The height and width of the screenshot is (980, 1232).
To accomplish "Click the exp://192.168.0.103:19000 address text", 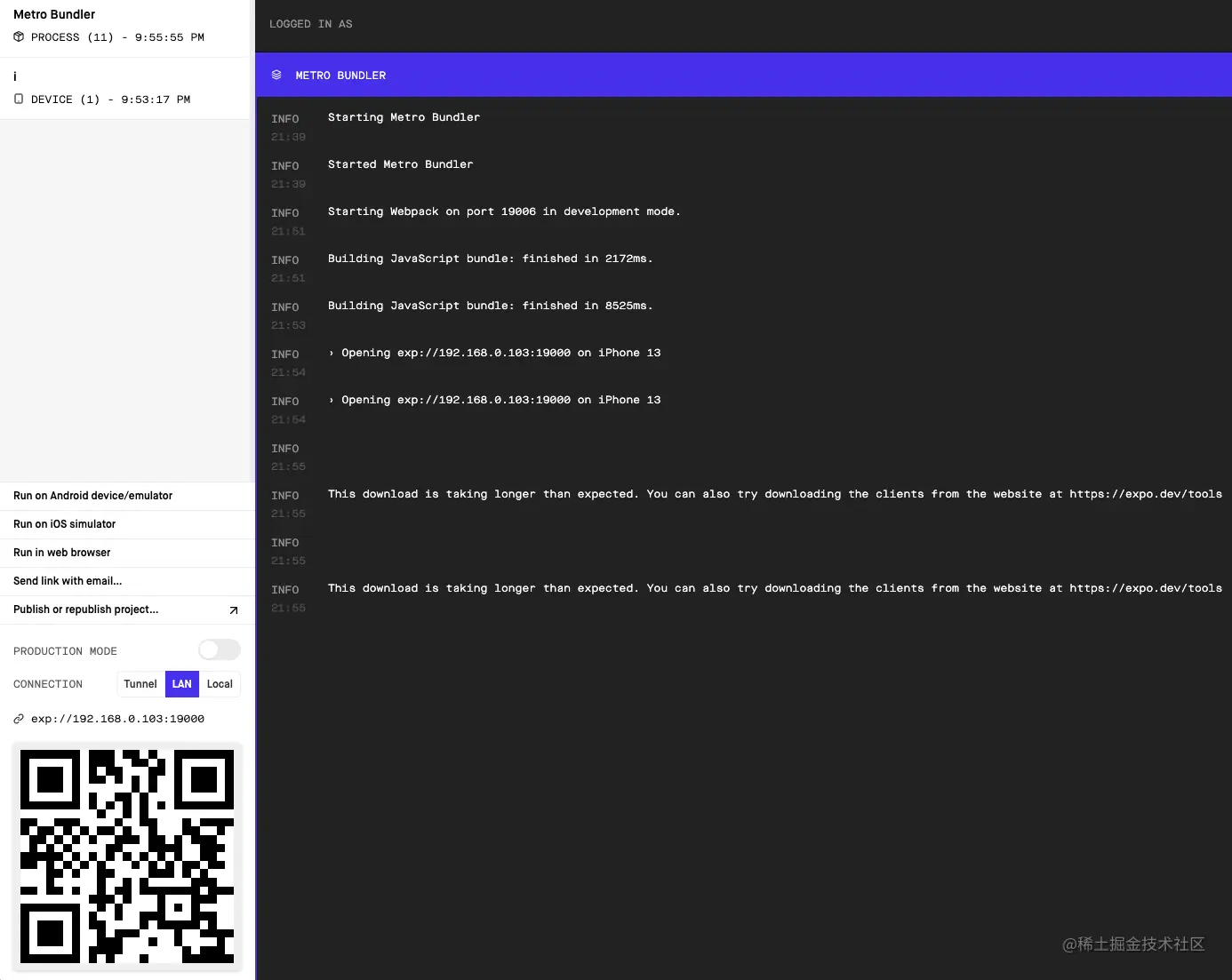I will coord(117,719).
